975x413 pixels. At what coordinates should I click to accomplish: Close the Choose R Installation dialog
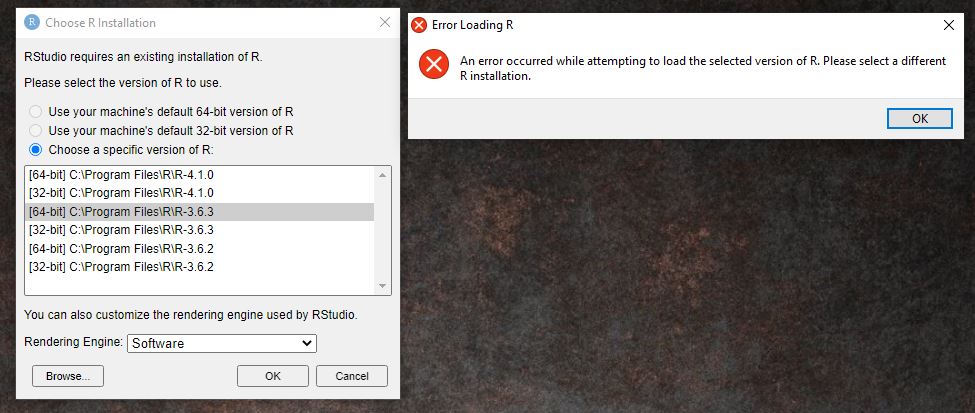(x=385, y=22)
